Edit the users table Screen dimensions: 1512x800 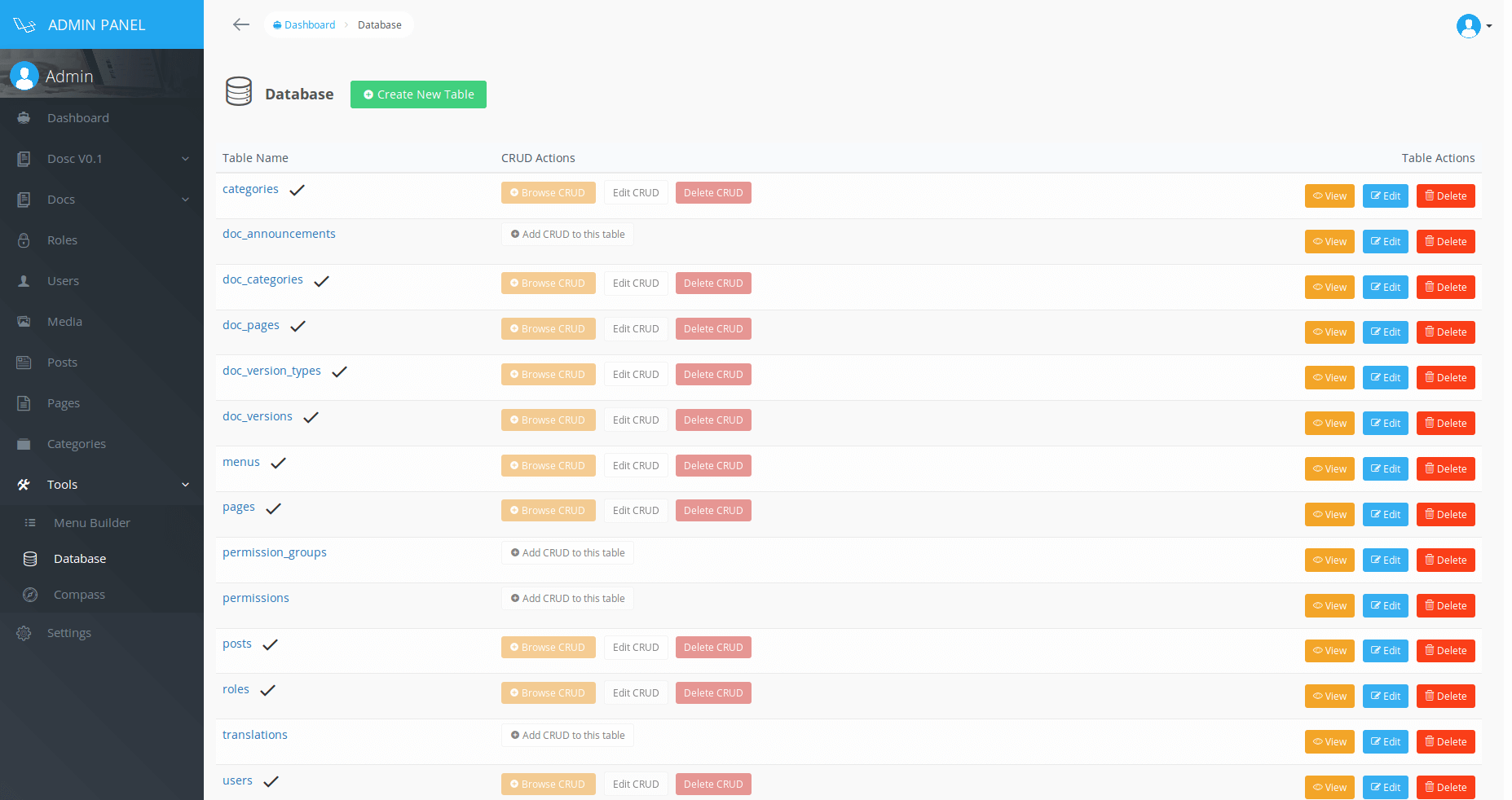(1386, 788)
